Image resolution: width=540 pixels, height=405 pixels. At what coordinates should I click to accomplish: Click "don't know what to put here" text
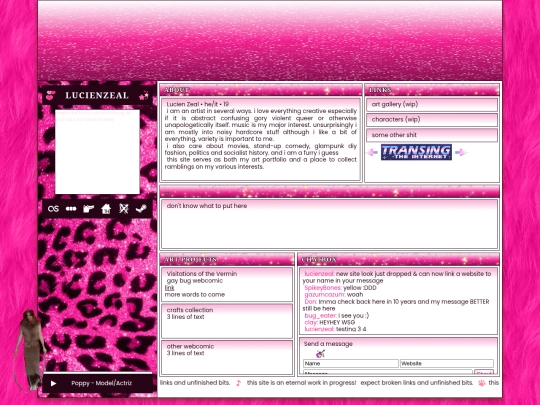pyautogui.click(x=207, y=206)
